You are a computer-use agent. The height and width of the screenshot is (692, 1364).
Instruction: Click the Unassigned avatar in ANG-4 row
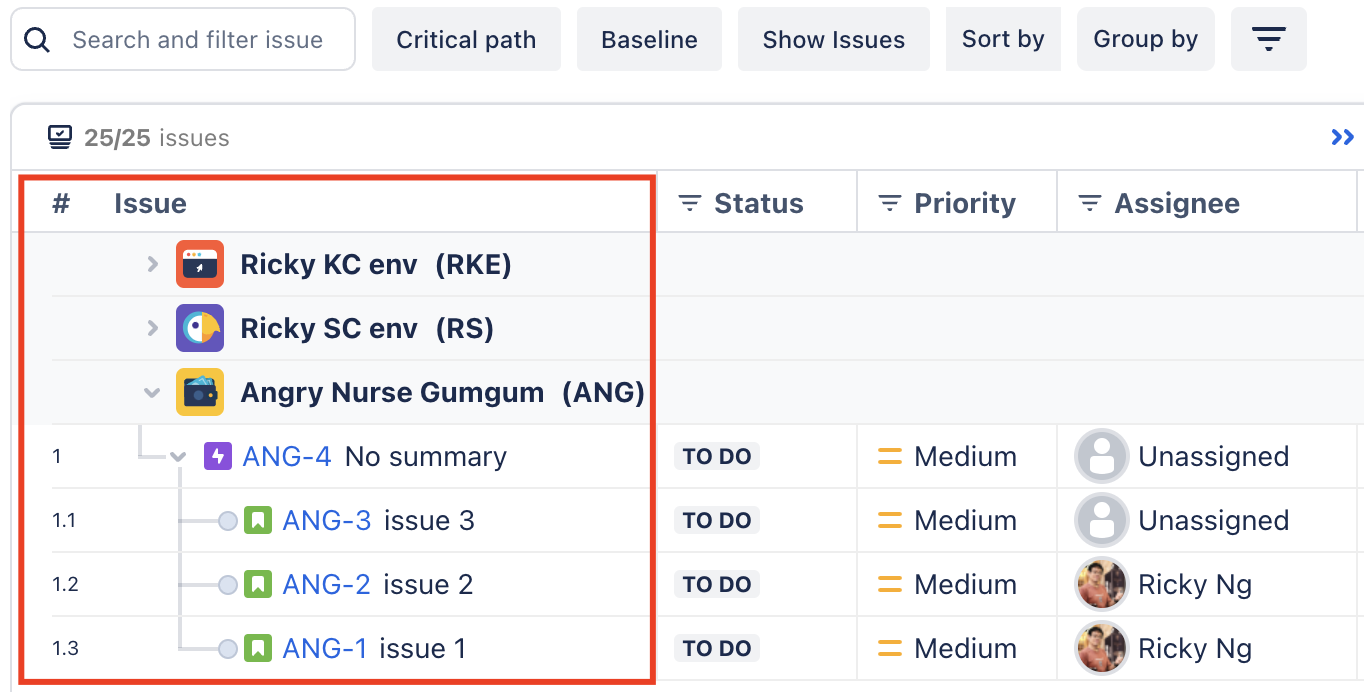coord(1101,457)
